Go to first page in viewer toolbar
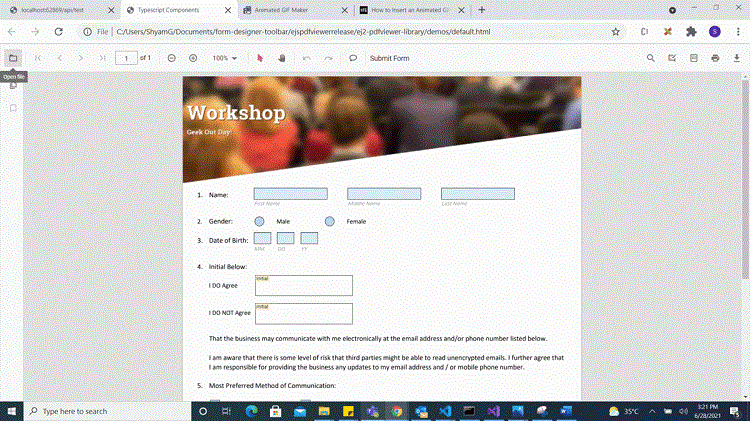 pyautogui.click(x=38, y=58)
